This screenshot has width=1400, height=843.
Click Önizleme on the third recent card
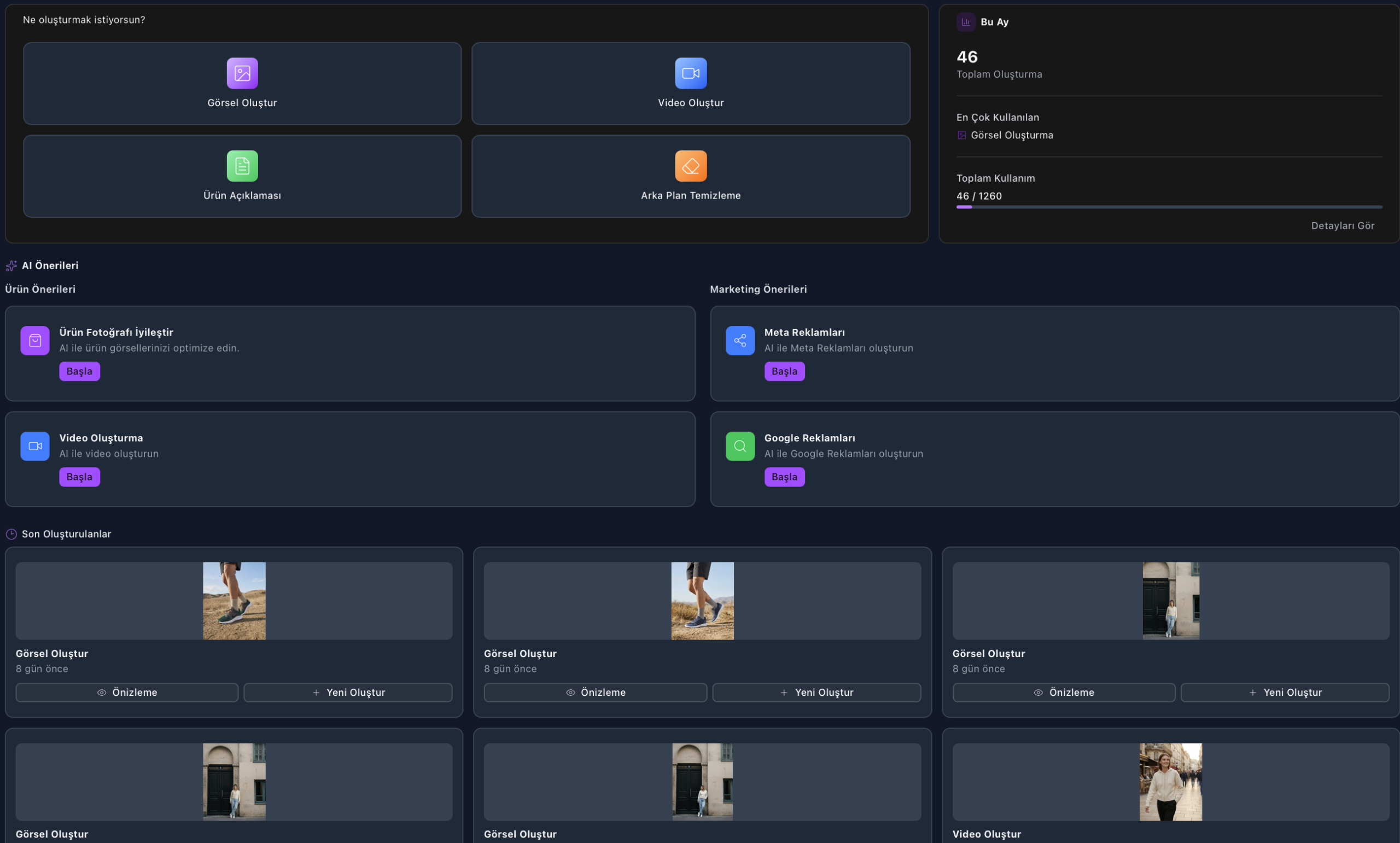[1063, 692]
